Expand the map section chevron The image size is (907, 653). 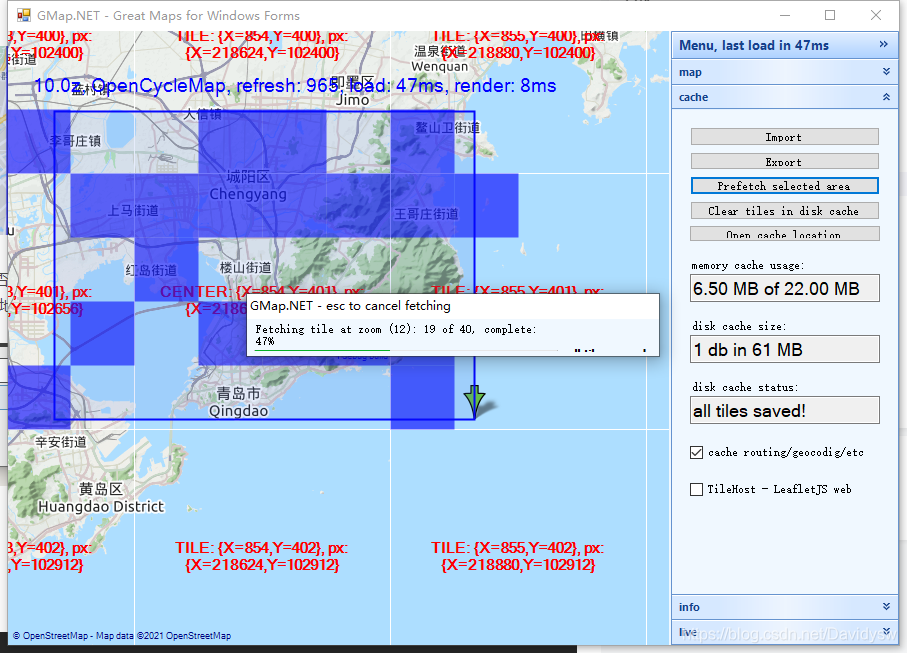[886, 72]
